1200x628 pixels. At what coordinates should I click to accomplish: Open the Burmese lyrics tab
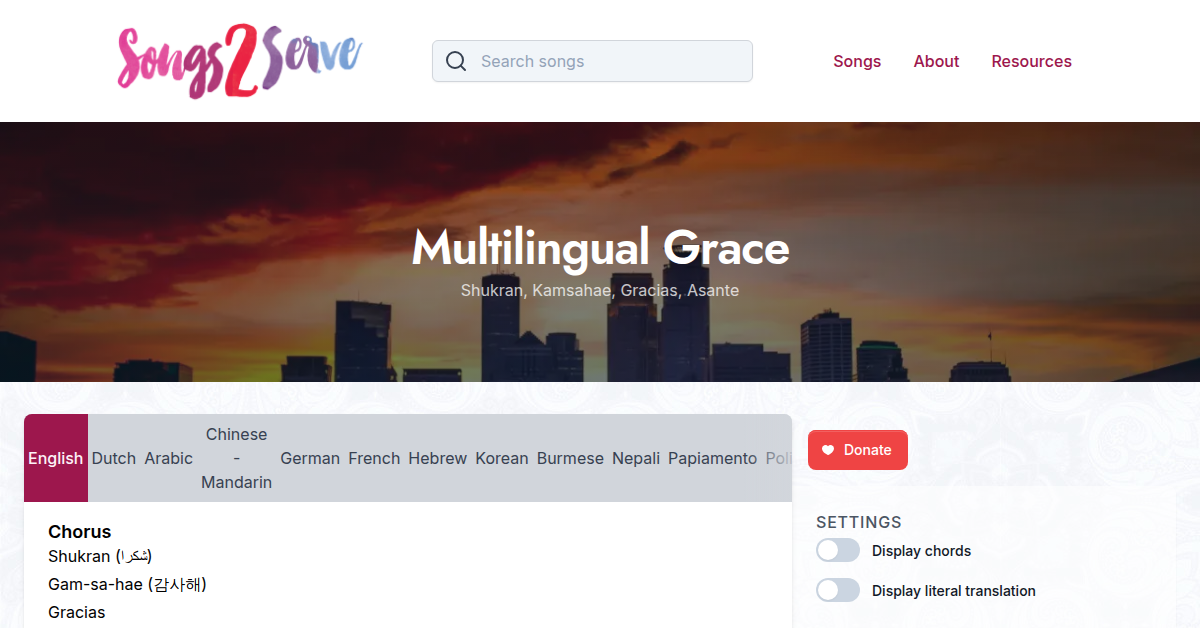point(570,458)
